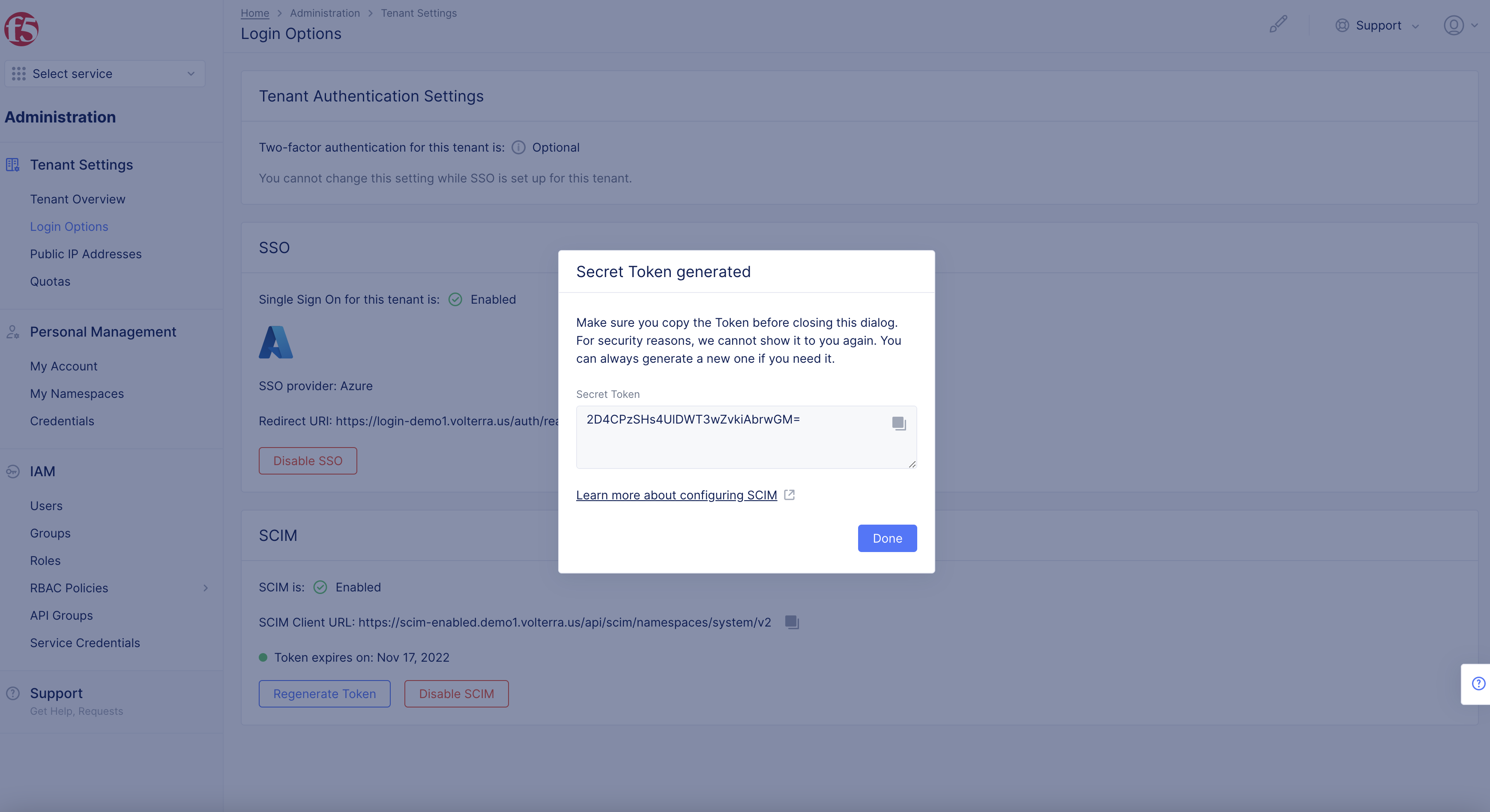Image resolution: width=1490 pixels, height=812 pixels.
Task: Open the floating help question icon
Action: [1478, 684]
